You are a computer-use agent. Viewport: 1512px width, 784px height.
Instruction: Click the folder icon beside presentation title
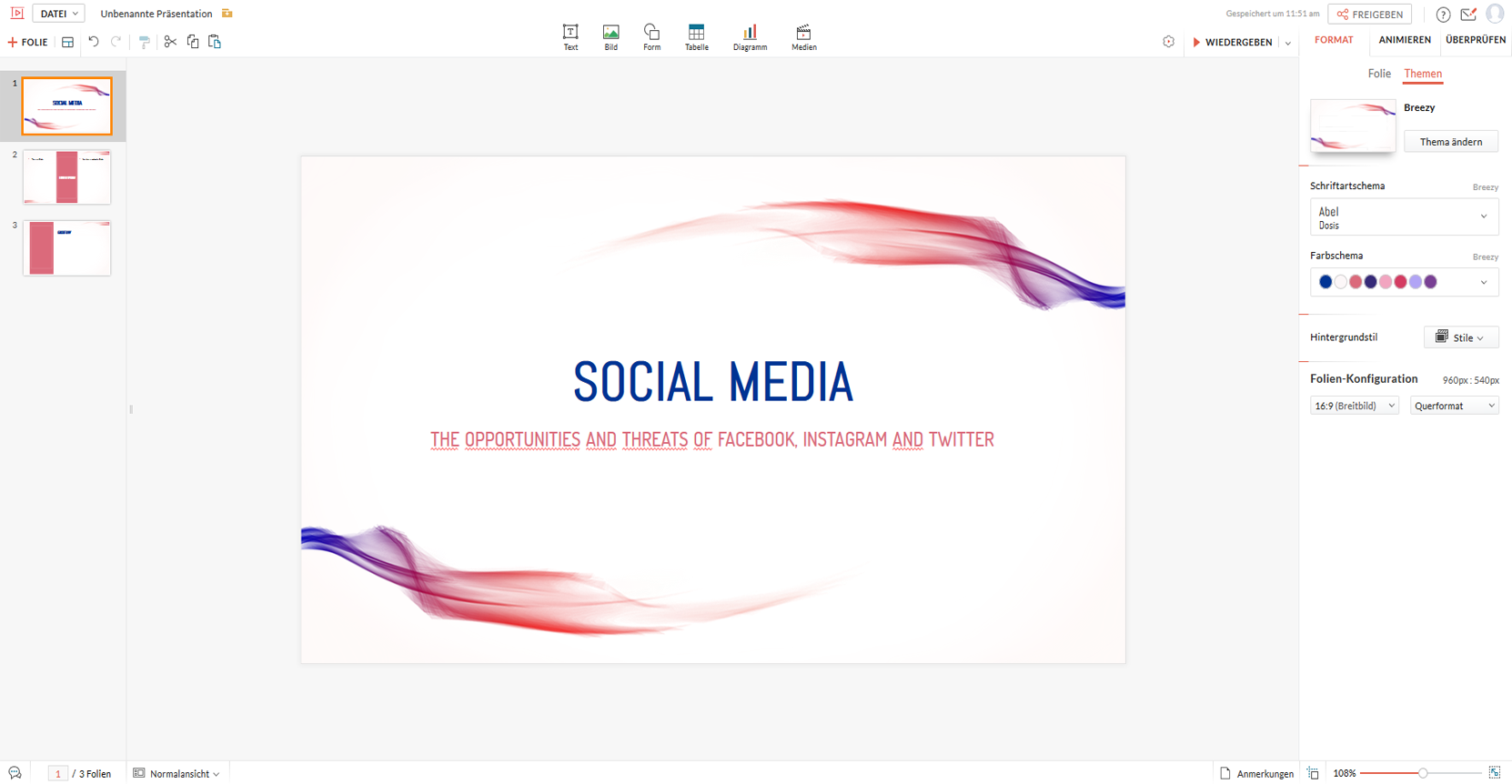[x=227, y=14]
